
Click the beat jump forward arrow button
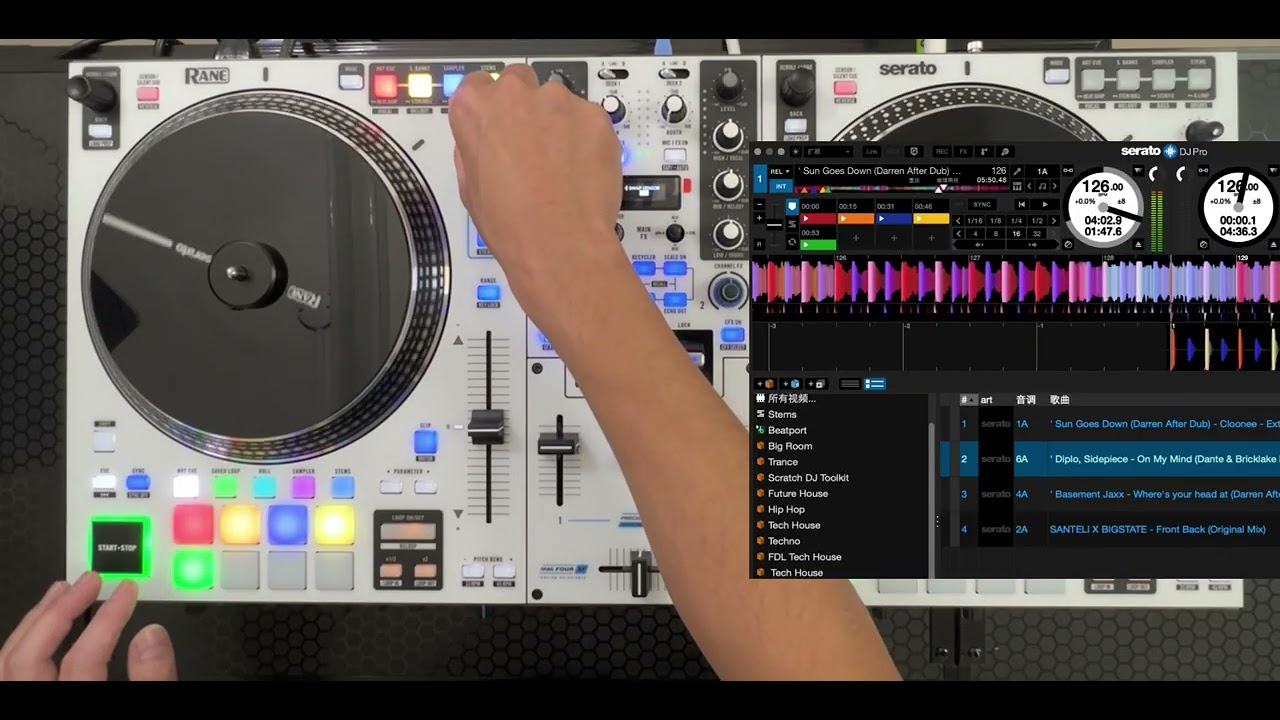pos(1032,244)
